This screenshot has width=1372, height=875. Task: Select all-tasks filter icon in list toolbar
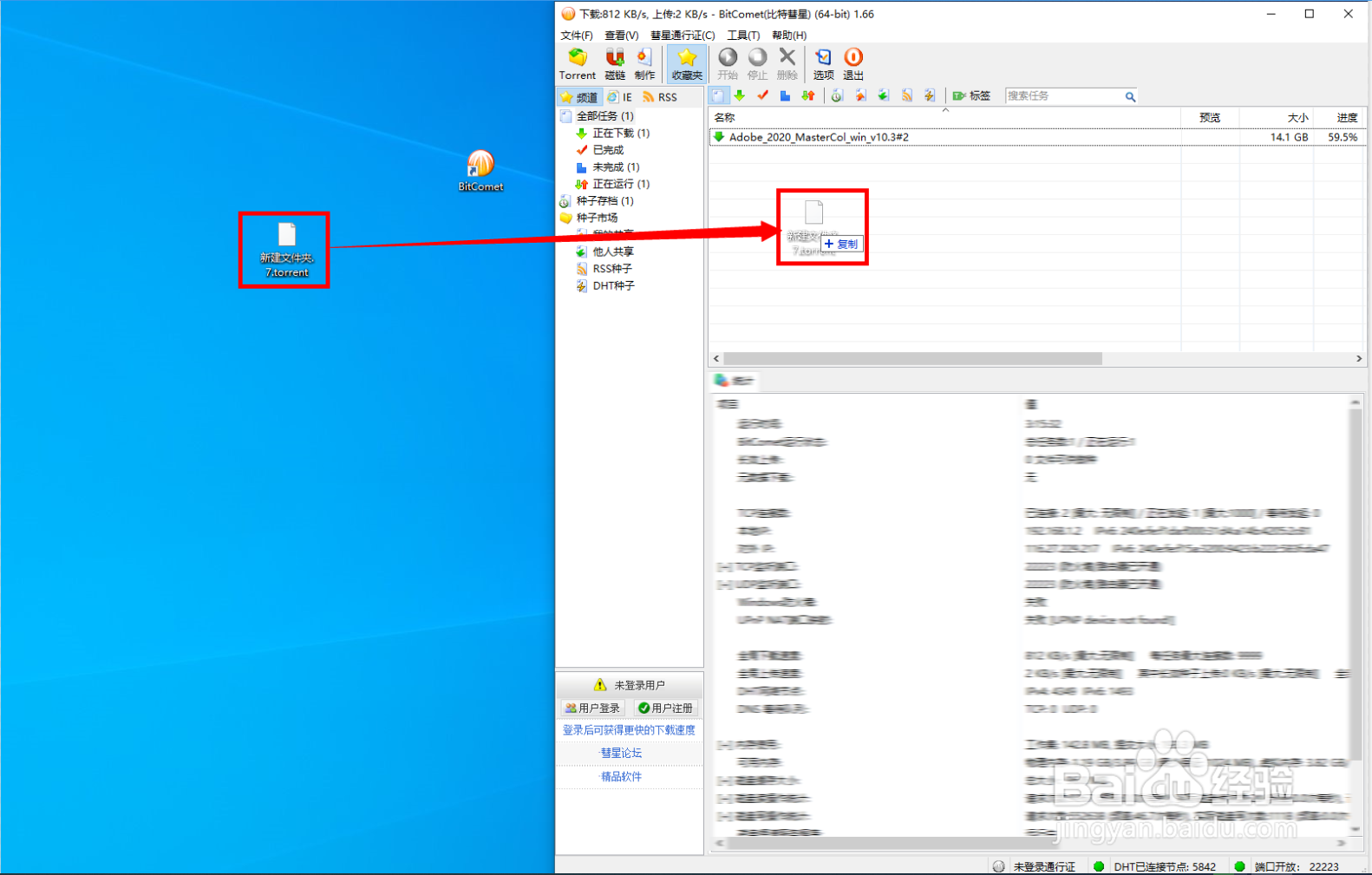[x=718, y=95]
